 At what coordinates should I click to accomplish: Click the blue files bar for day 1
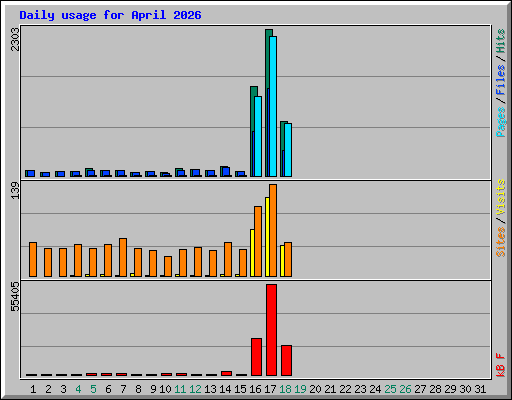(x=31, y=173)
